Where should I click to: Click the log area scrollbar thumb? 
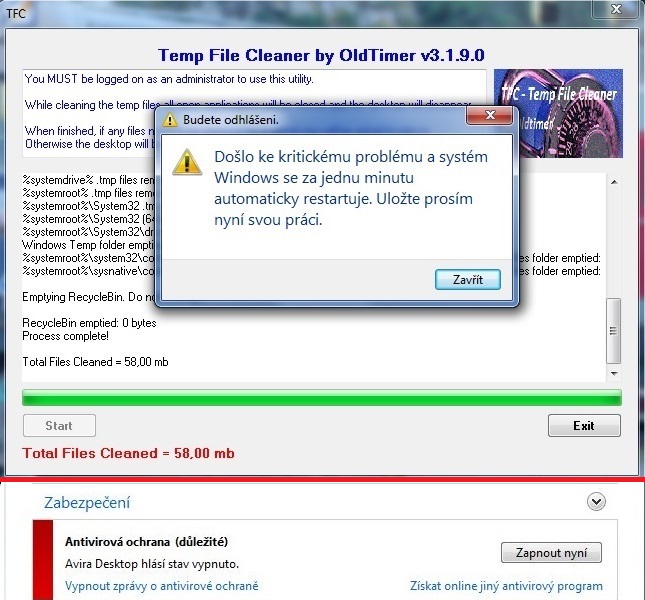pyautogui.click(x=614, y=331)
